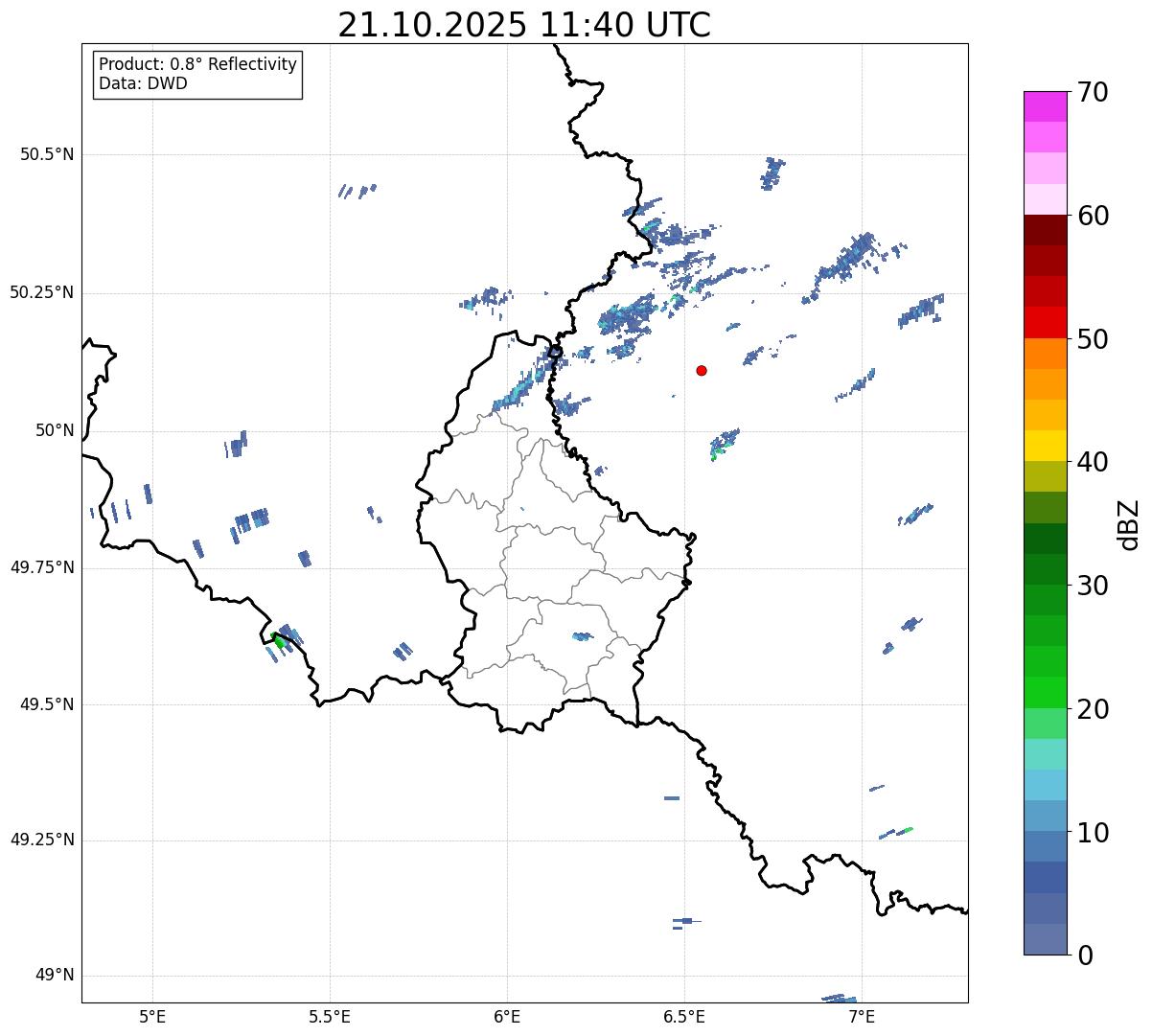Click the 7°E longitude label
The height and width of the screenshot is (1036, 1152).
[862, 1016]
